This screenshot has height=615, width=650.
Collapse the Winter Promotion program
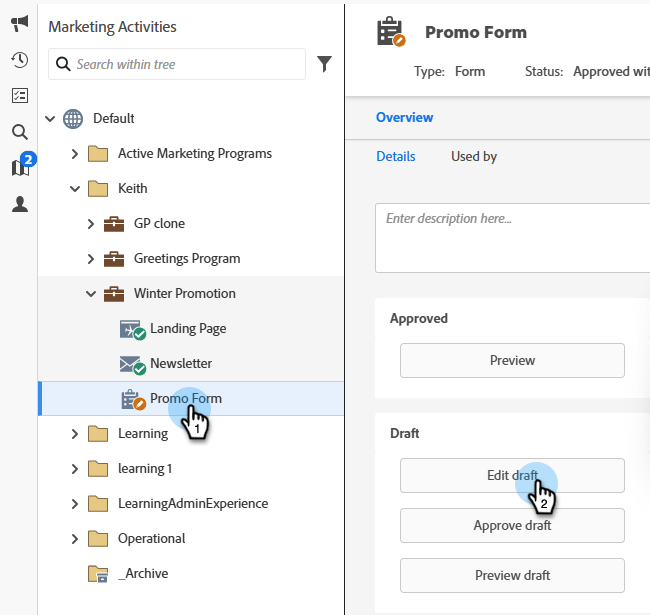coord(91,294)
